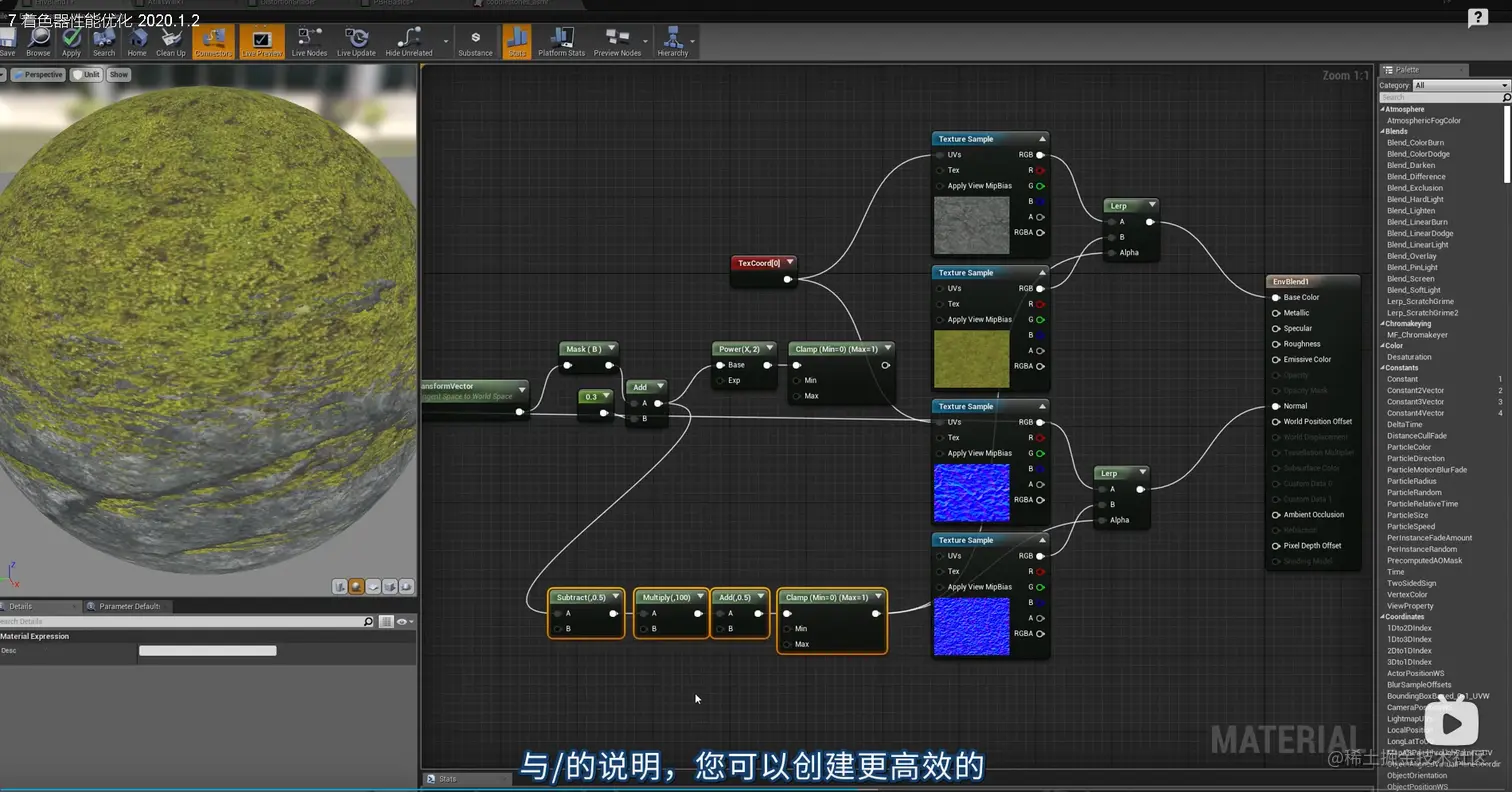Click the Substance toolbar icon
1512x792 pixels.
tap(475, 41)
